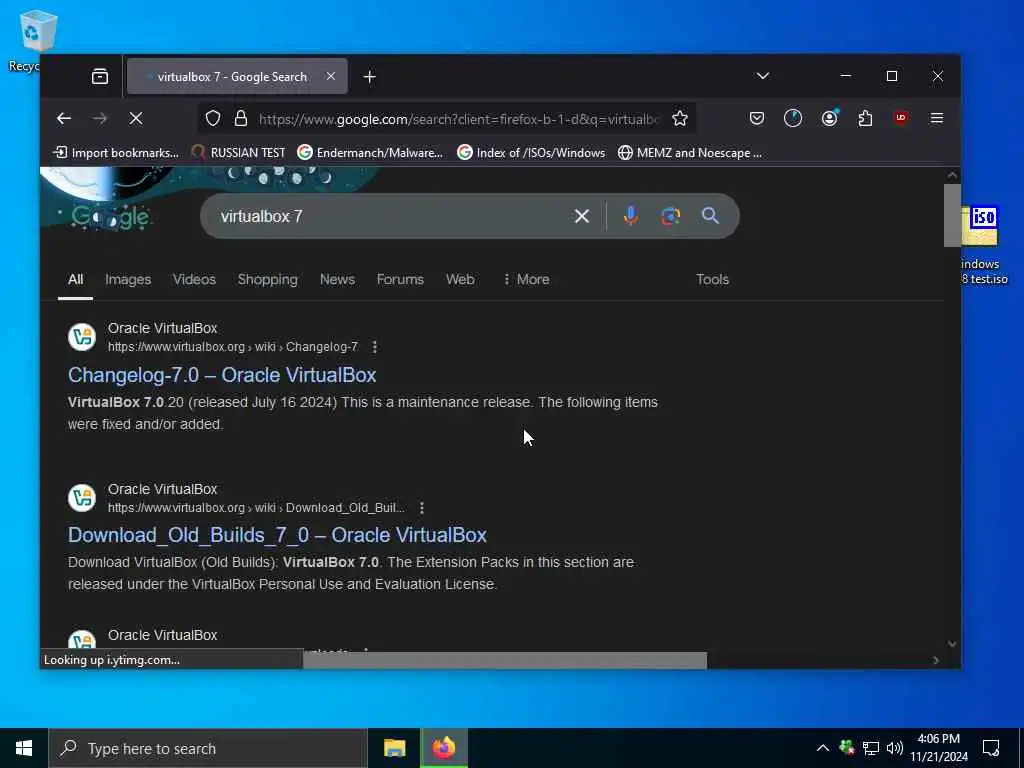
Task: Show hidden system tray icons chevron
Action: [823, 748]
